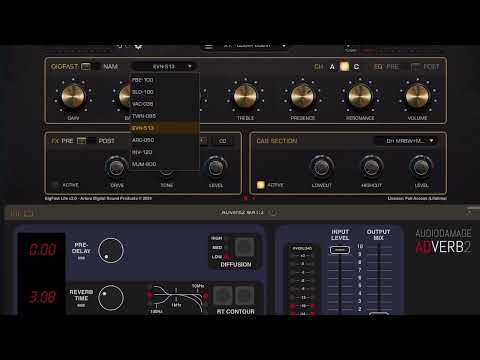Click the 3.08 reverb time readout
This screenshot has height=360, width=480.
42,297
